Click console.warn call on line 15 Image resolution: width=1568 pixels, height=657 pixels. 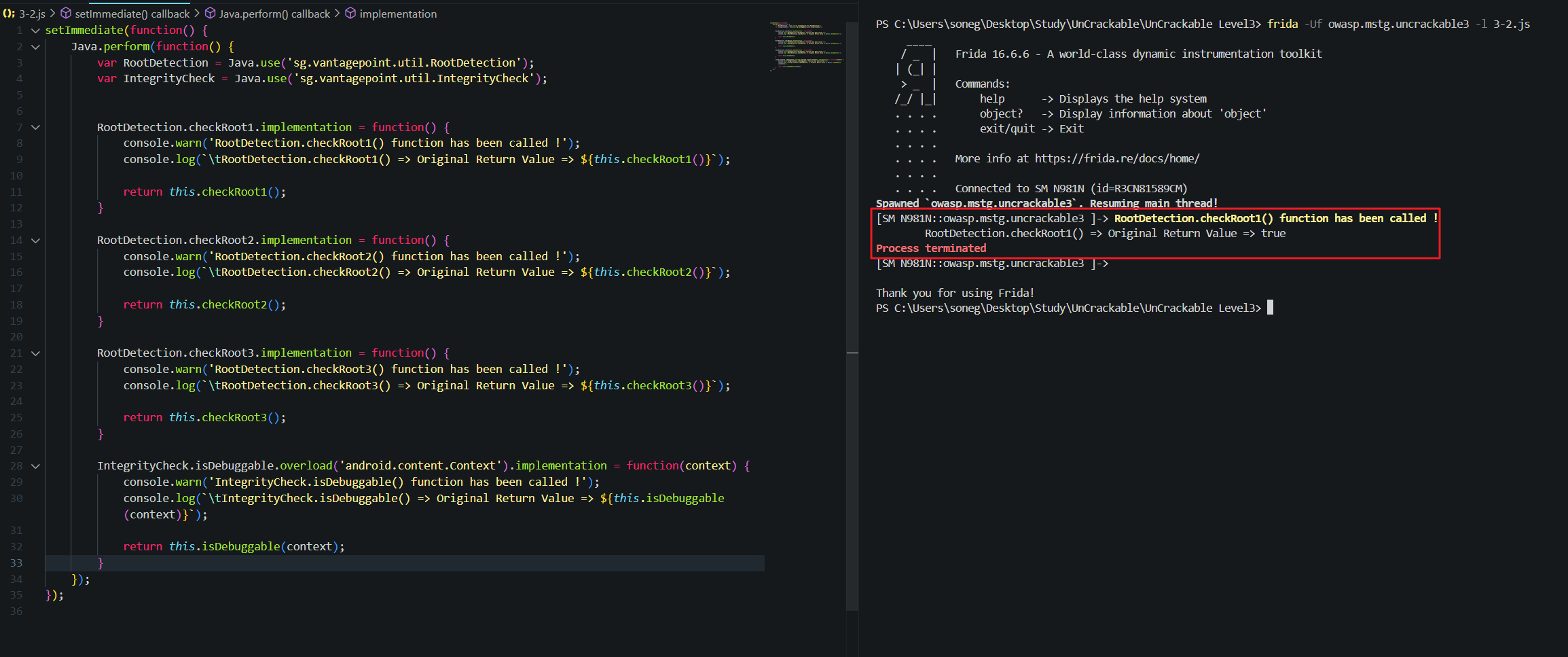tap(352, 257)
